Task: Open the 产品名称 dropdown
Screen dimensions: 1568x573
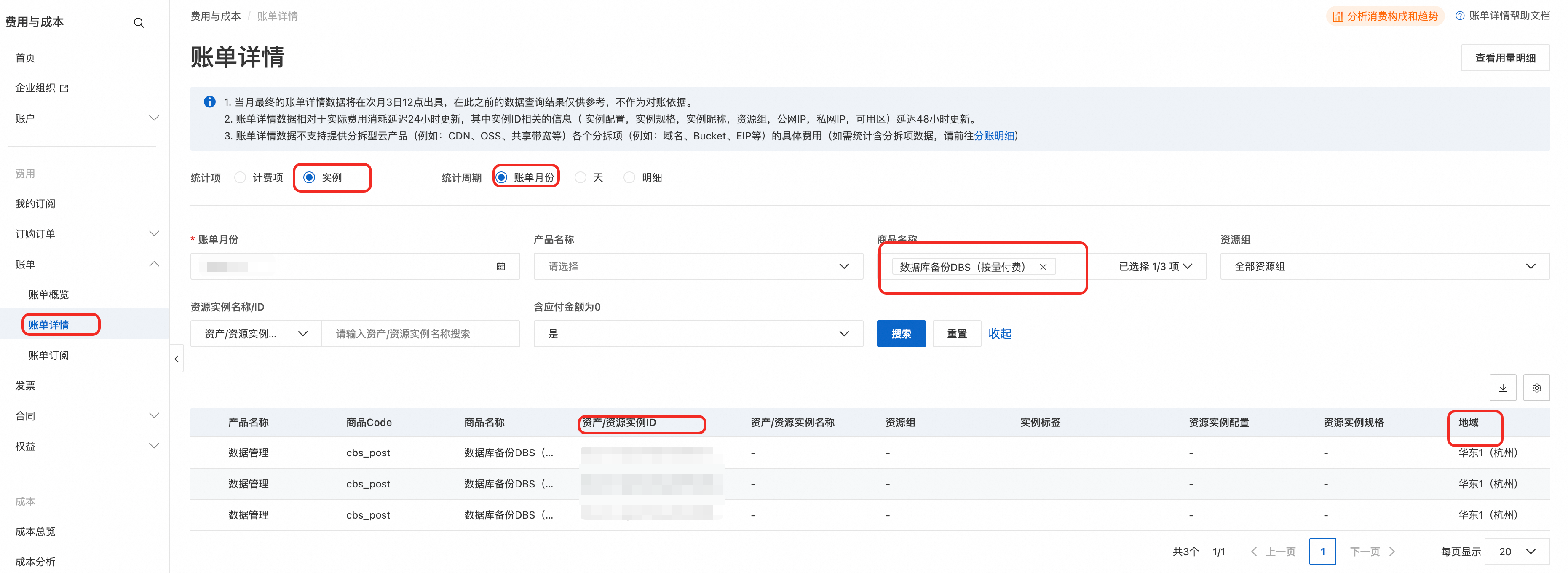Action: [x=698, y=267]
